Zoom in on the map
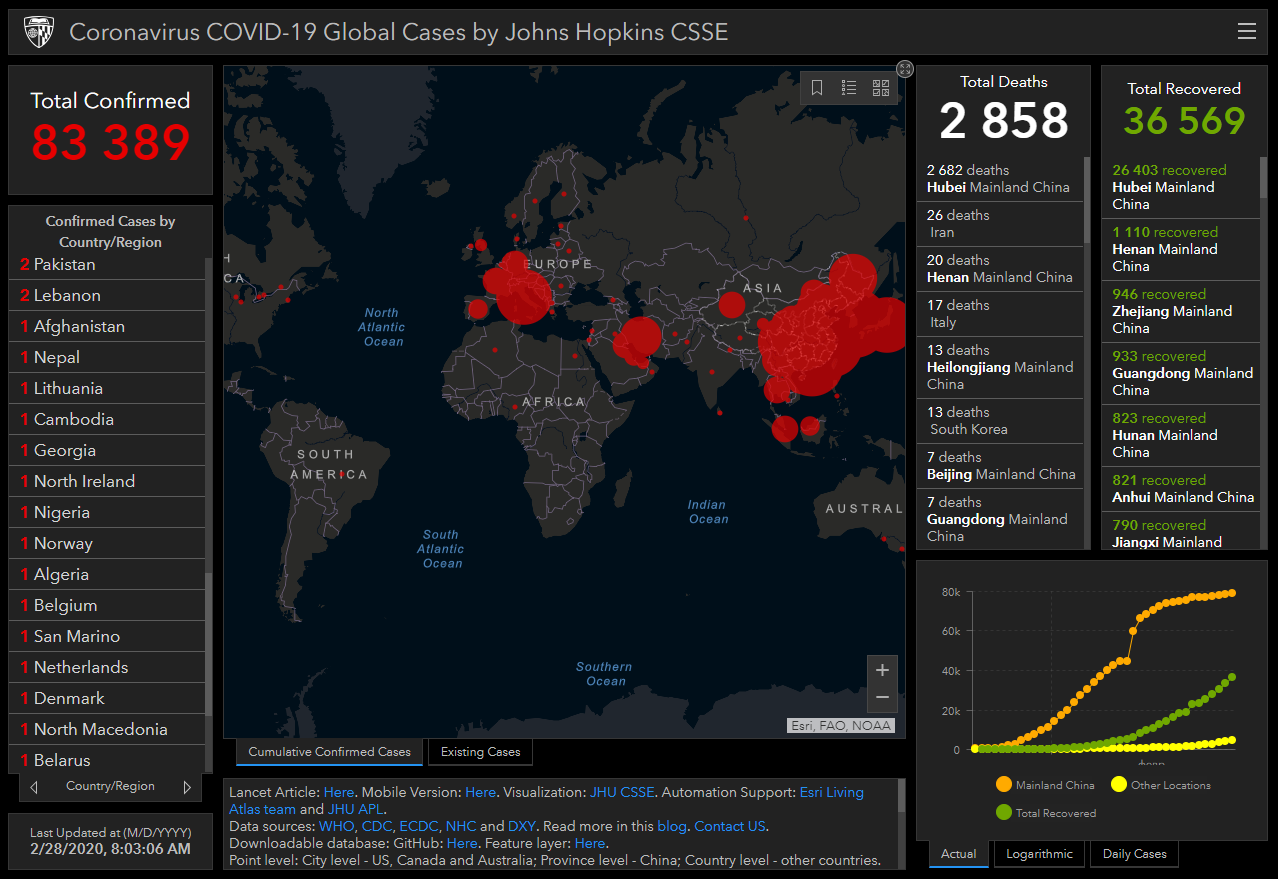1278x879 pixels. click(x=882, y=670)
